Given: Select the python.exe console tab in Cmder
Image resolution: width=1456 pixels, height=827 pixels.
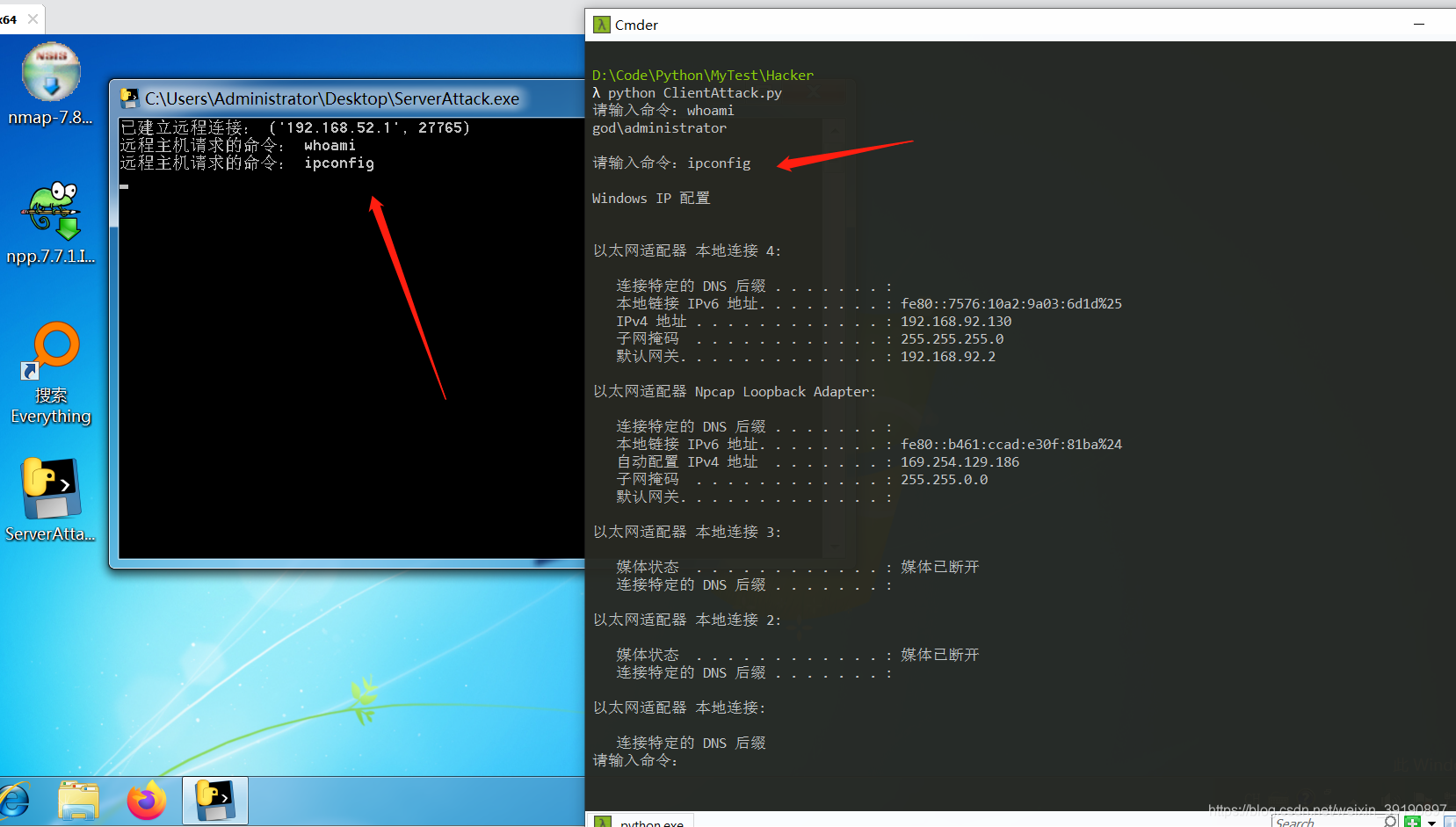Looking at the screenshot, I should [x=641, y=821].
